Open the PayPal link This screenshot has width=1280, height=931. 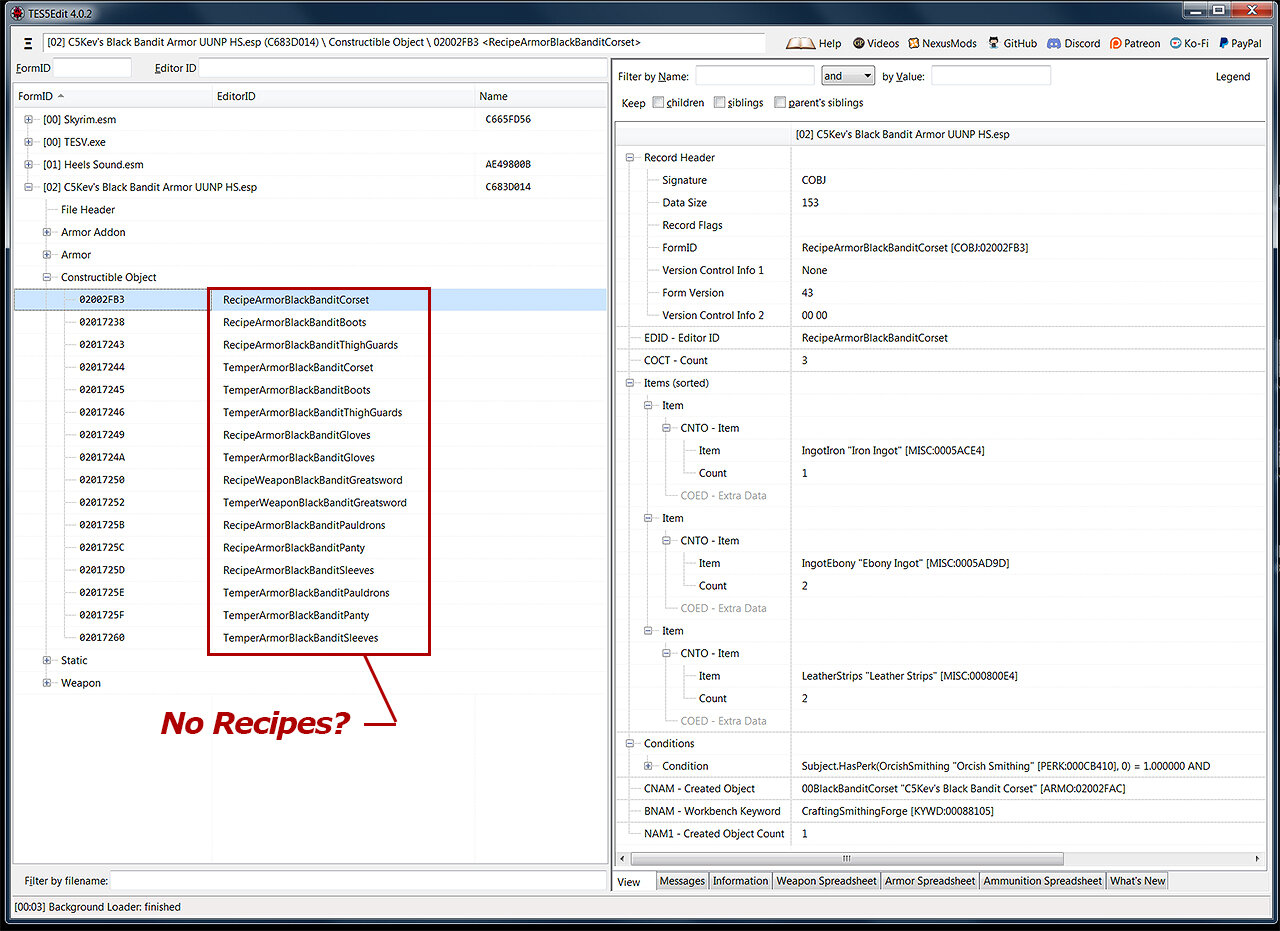coord(1239,43)
